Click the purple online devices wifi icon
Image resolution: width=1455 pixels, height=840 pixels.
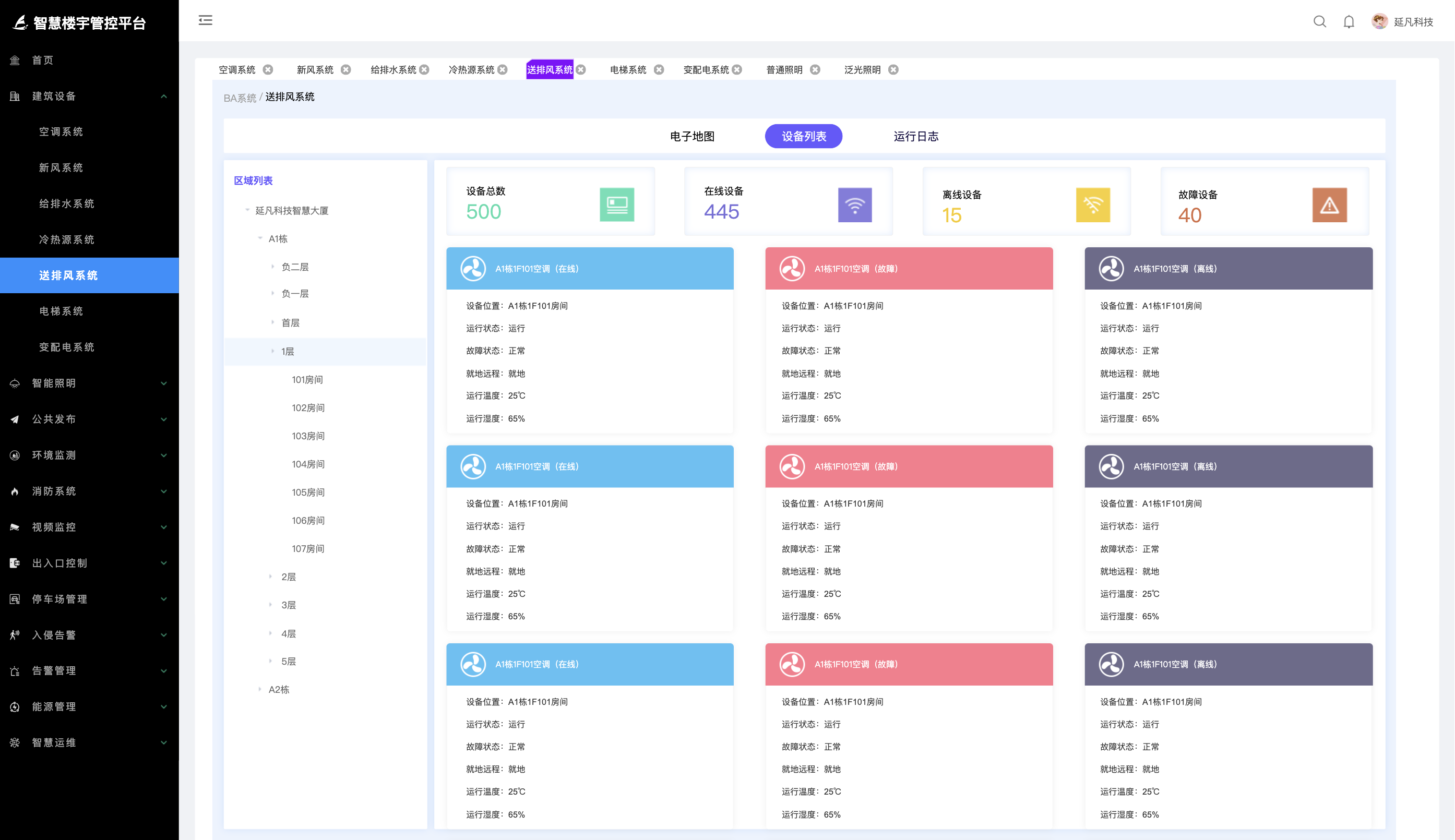coord(854,204)
